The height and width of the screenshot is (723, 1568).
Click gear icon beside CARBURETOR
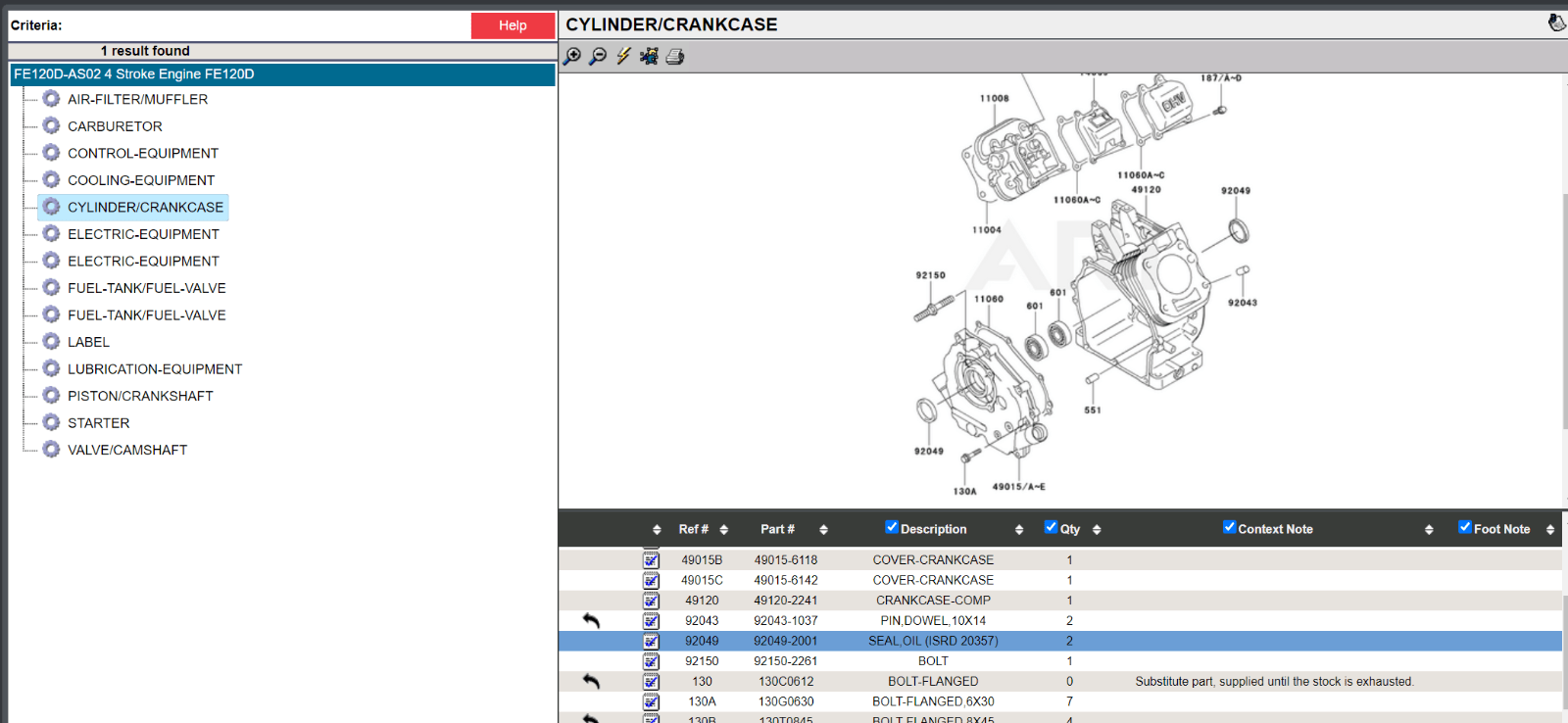pyautogui.click(x=52, y=126)
